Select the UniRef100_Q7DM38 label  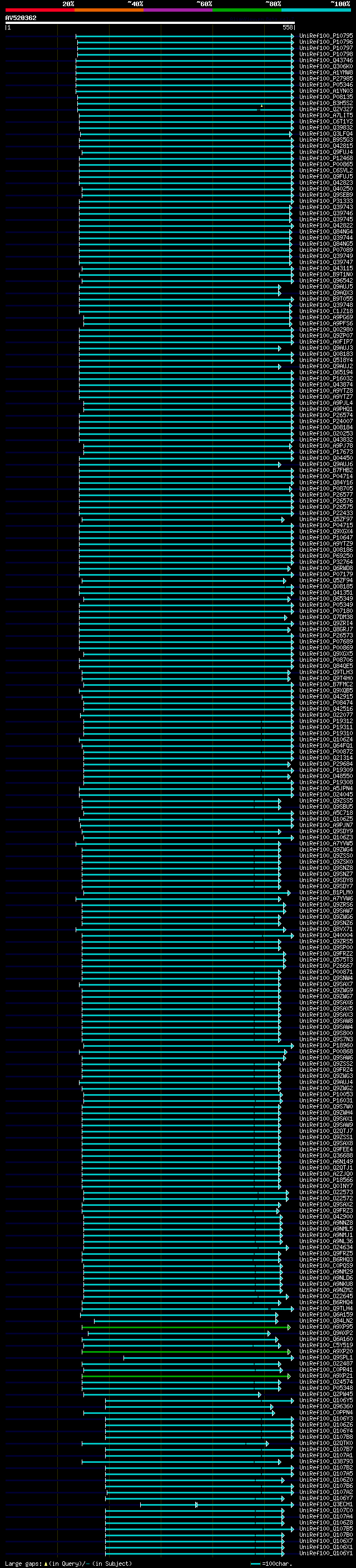tap(326, 617)
